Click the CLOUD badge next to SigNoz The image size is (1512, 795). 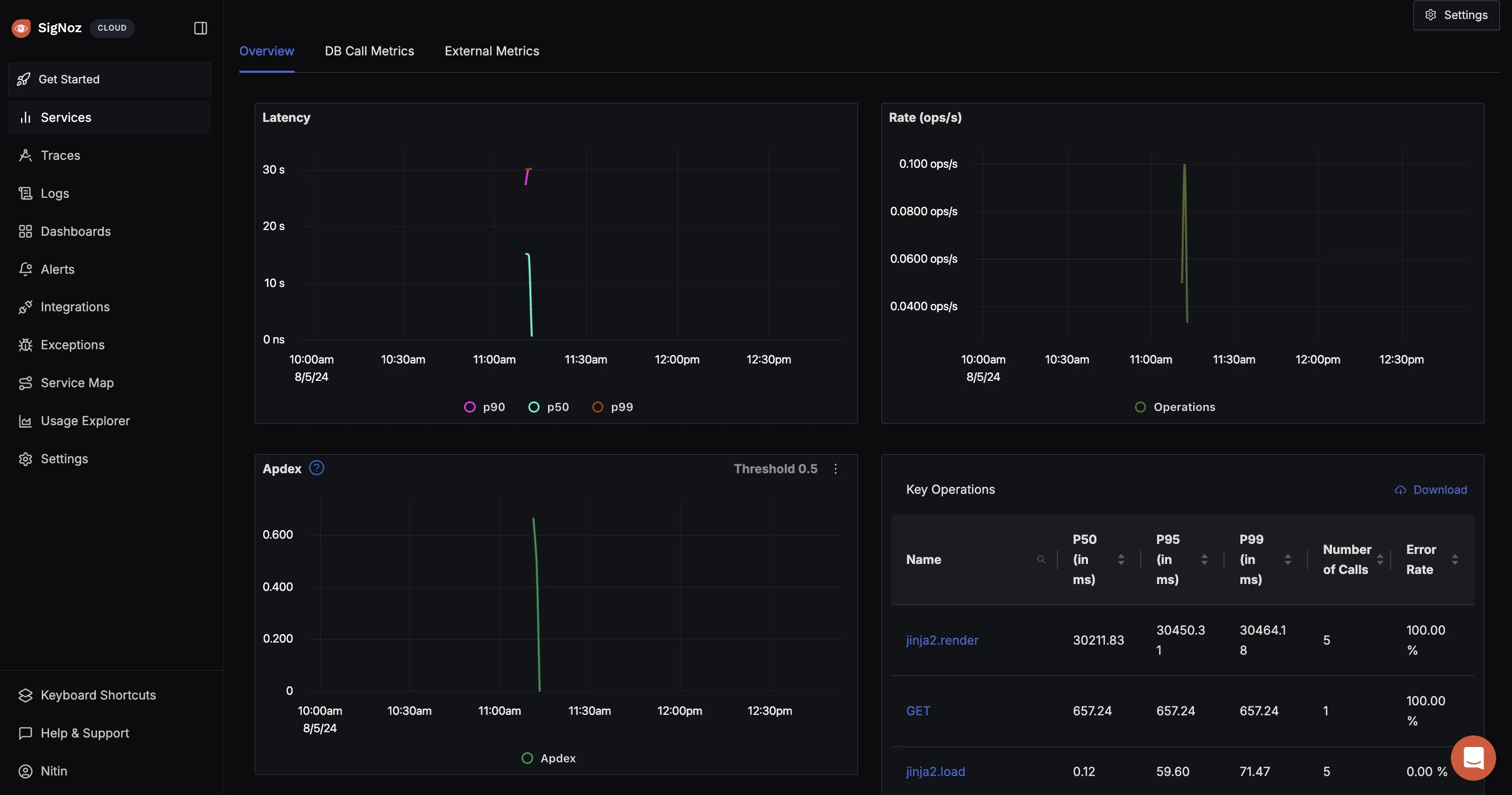[x=112, y=27]
